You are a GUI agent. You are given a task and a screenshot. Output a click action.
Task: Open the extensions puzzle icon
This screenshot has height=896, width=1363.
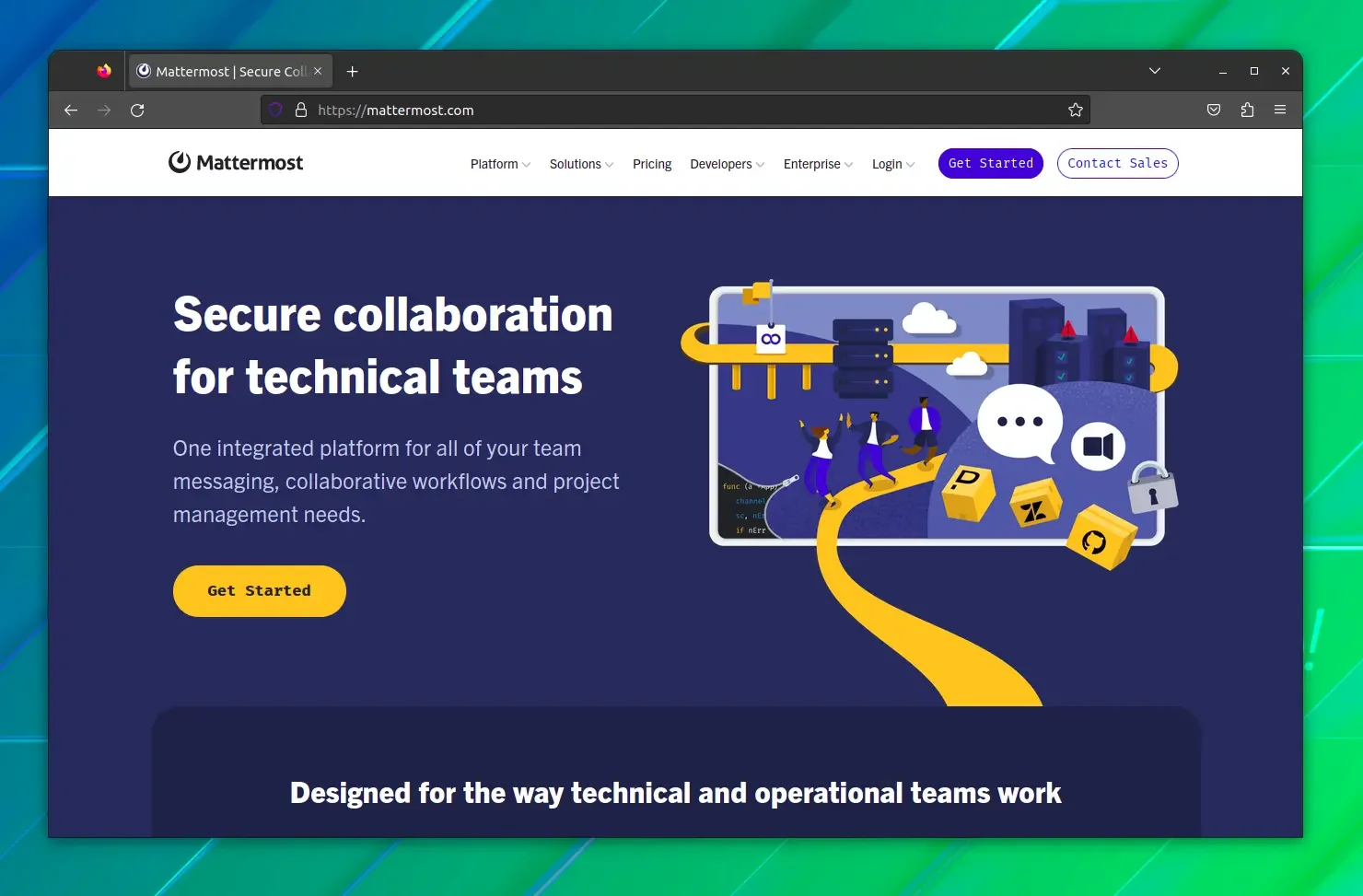(1247, 111)
